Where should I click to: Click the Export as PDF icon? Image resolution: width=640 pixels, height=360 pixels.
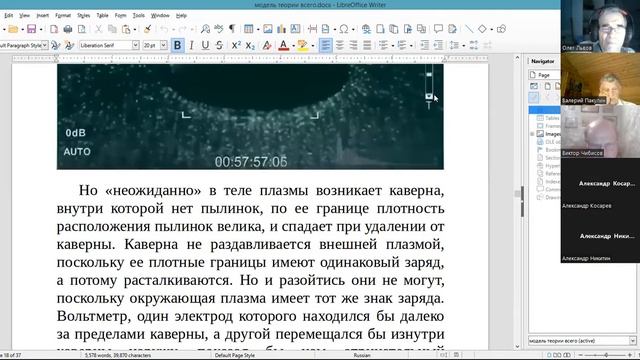(54, 29)
